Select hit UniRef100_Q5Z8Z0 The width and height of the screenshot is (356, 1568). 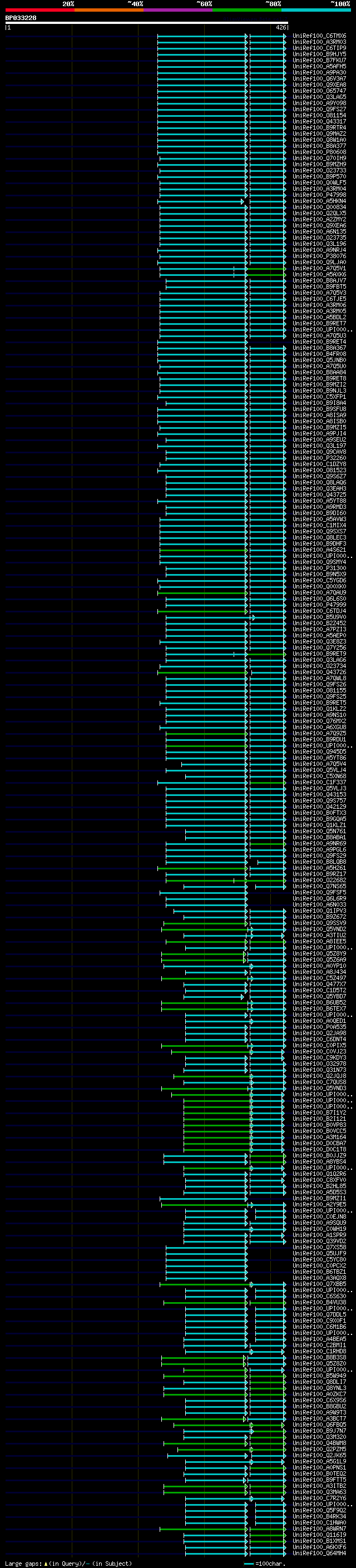pyautogui.click(x=319, y=1363)
